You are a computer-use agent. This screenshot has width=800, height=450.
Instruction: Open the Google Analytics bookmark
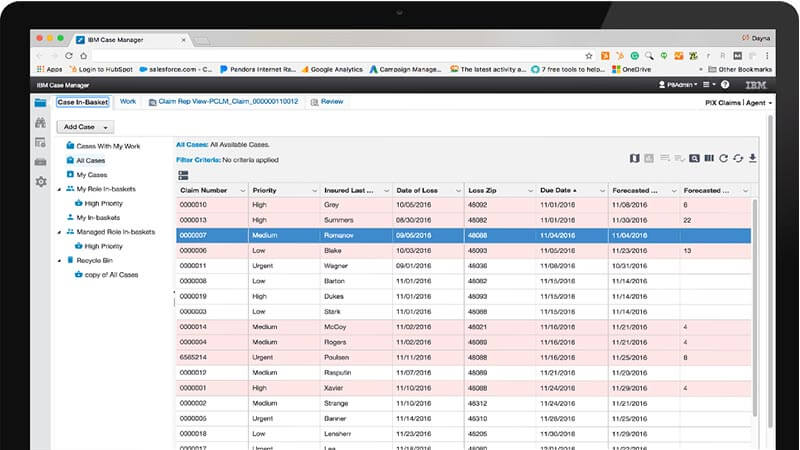332,69
